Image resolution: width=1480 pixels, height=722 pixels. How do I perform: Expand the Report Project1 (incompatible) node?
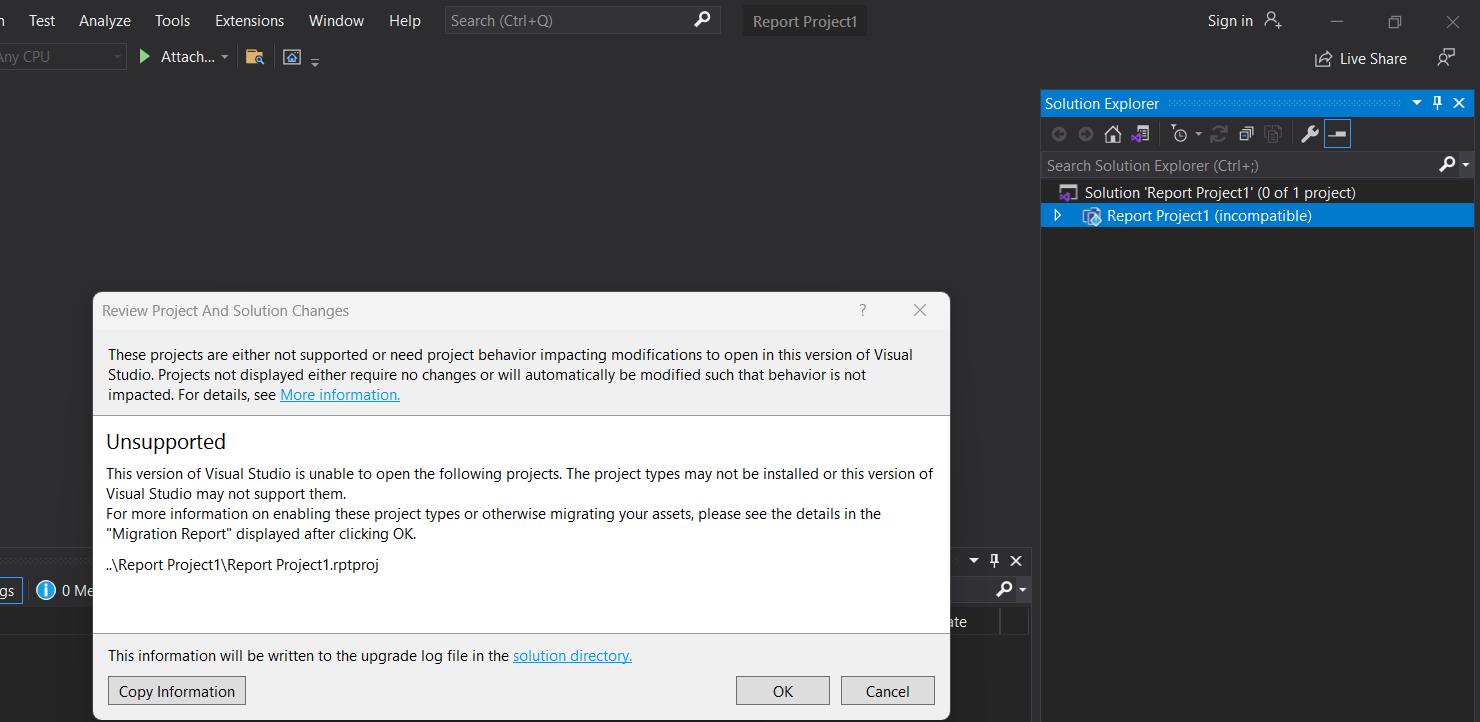[x=1058, y=216]
